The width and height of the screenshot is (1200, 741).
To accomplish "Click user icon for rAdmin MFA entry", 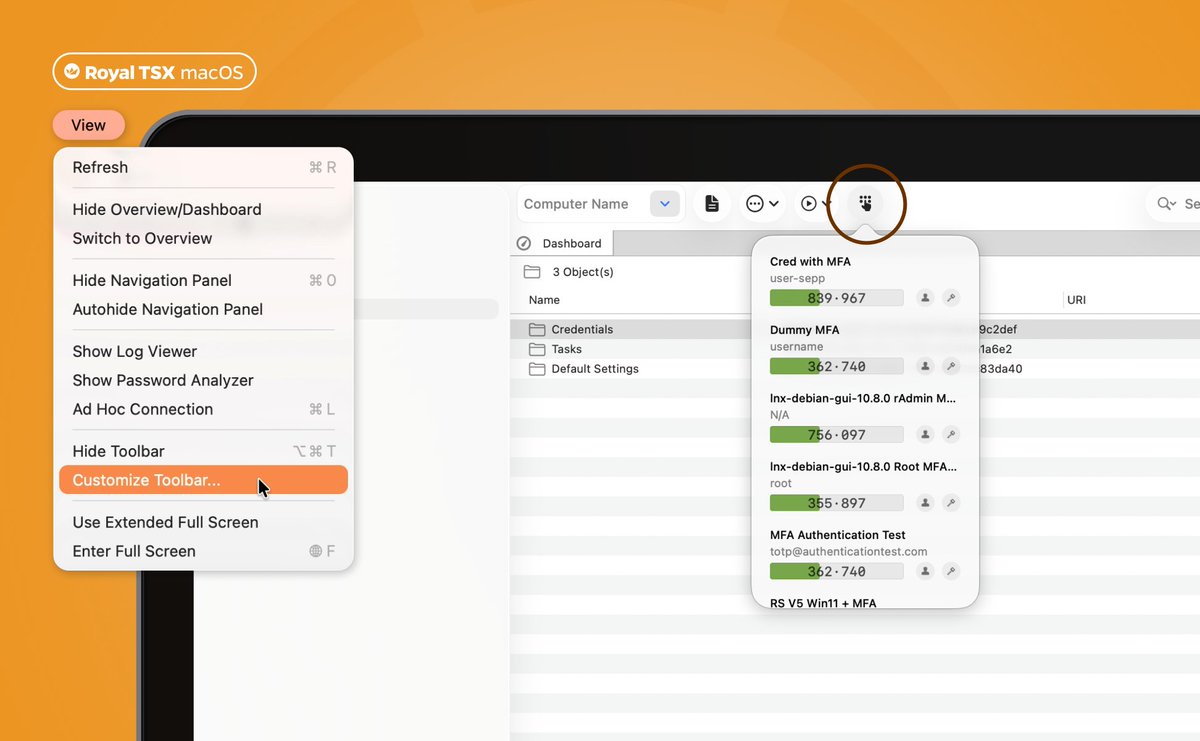I will (x=925, y=435).
